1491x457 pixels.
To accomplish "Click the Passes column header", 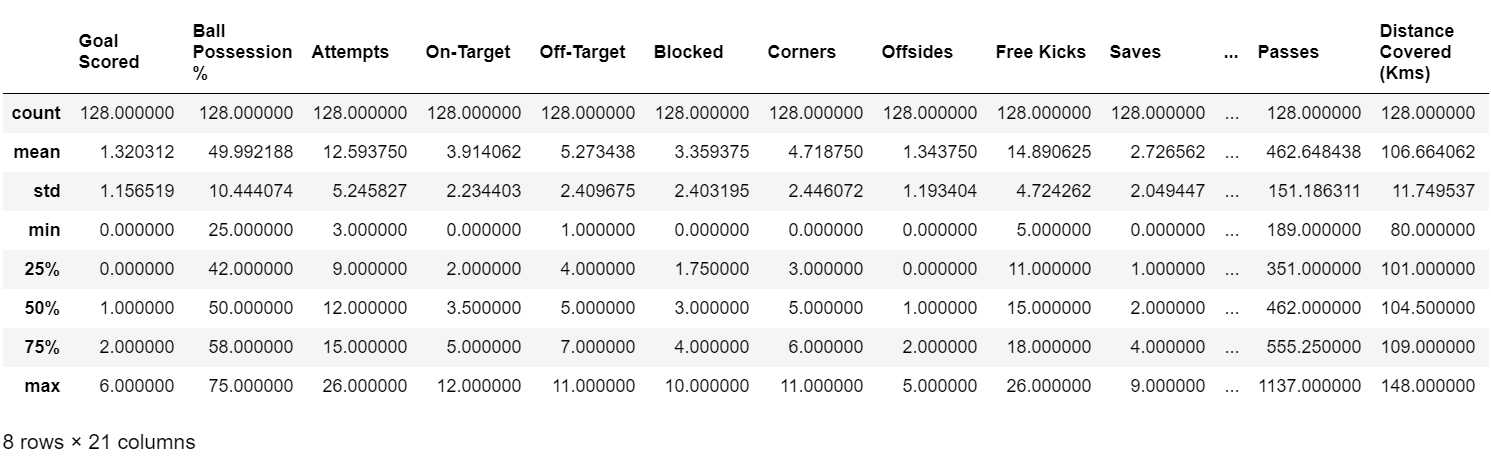I will coord(1288,51).
